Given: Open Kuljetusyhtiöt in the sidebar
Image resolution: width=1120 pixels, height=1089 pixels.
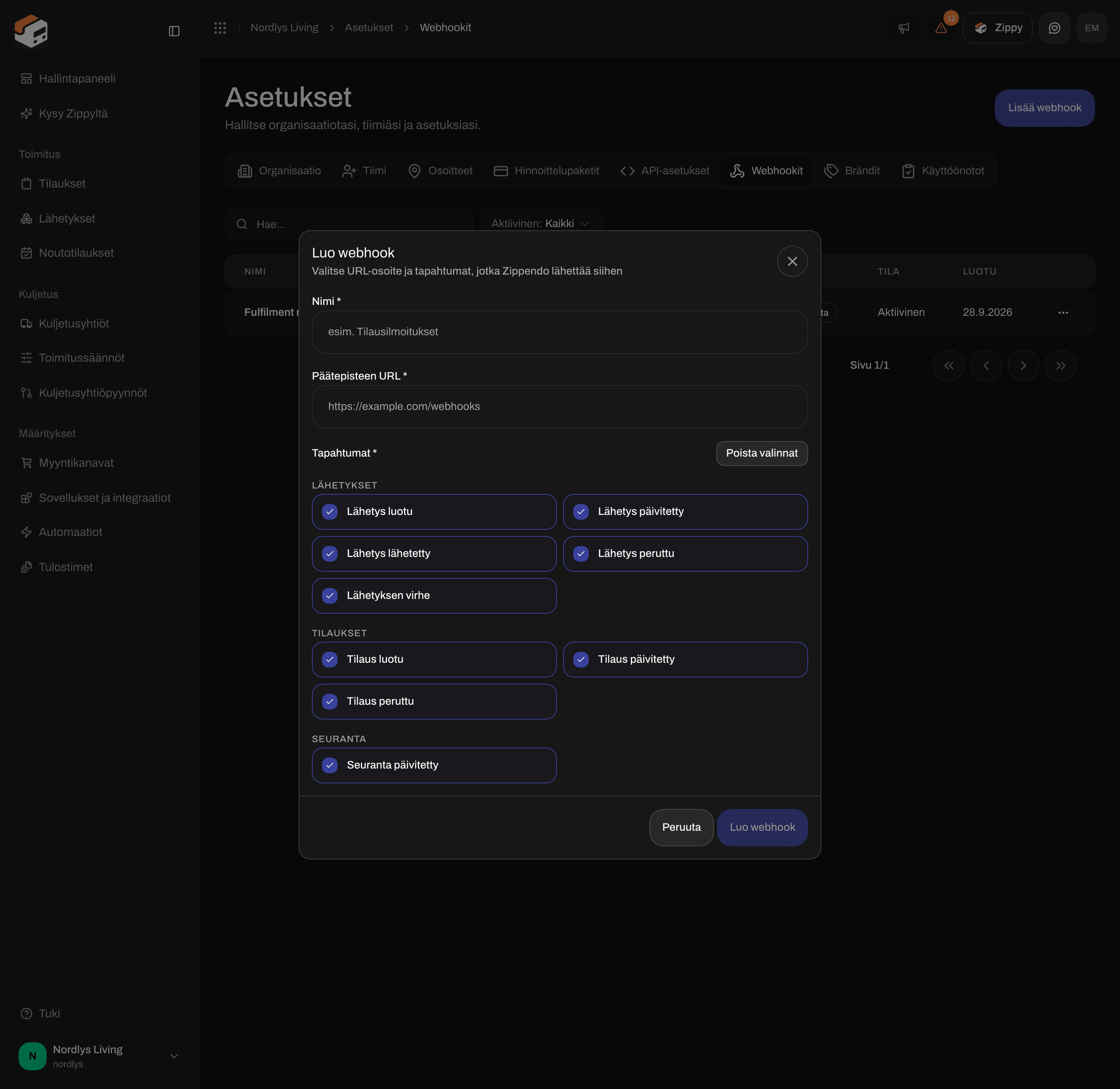Looking at the screenshot, I should point(100,324).
